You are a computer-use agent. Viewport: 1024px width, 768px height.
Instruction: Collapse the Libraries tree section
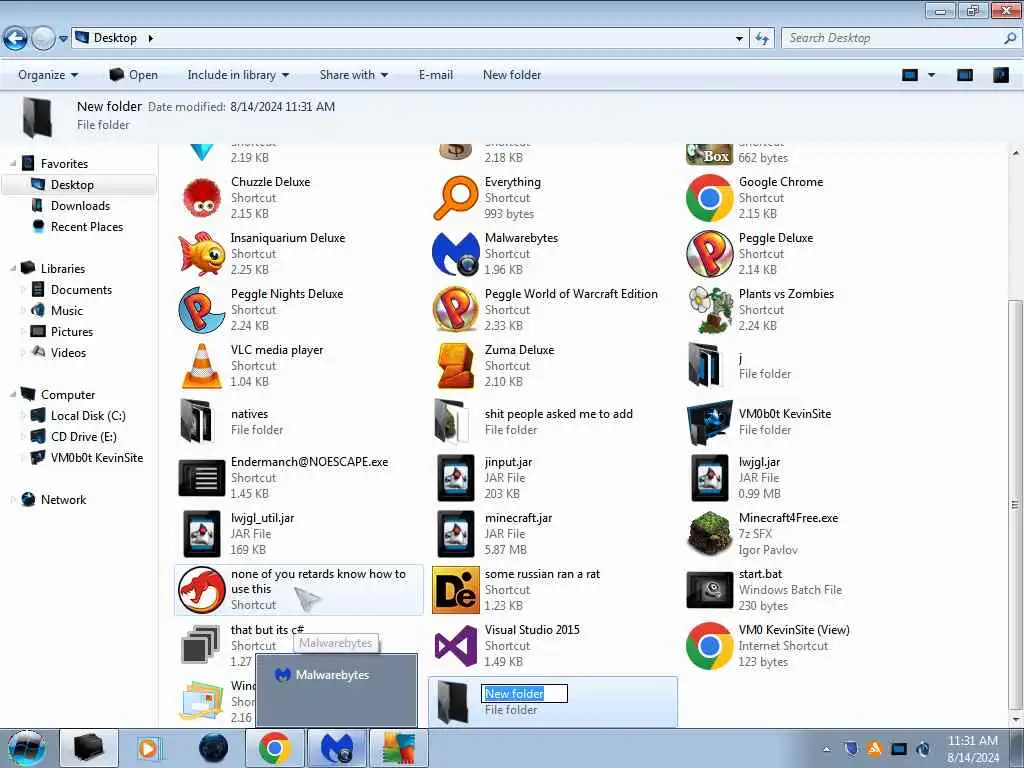pyautogui.click(x=13, y=268)
